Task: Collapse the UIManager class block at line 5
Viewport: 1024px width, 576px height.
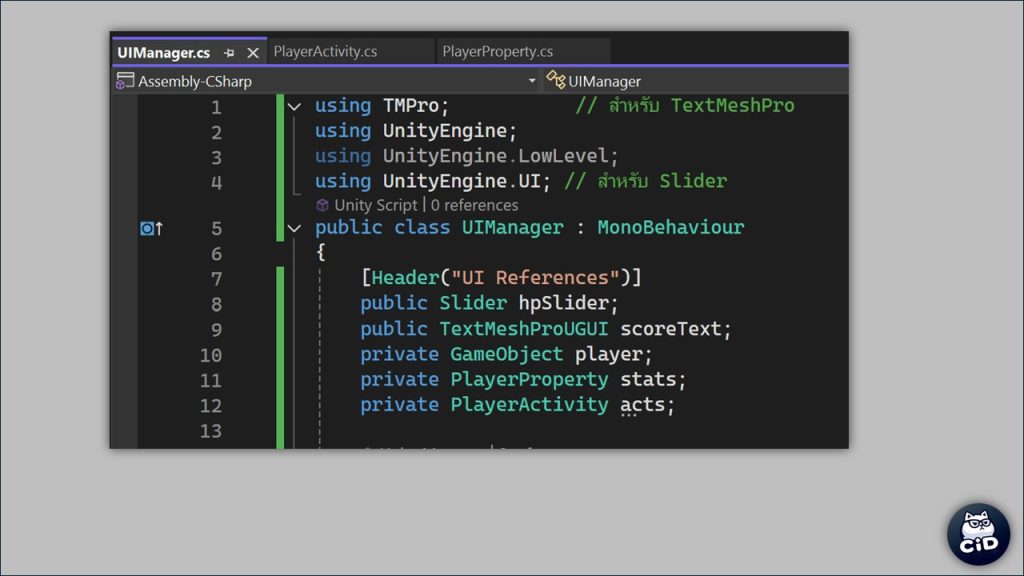Action: click(x=294, y=228)
